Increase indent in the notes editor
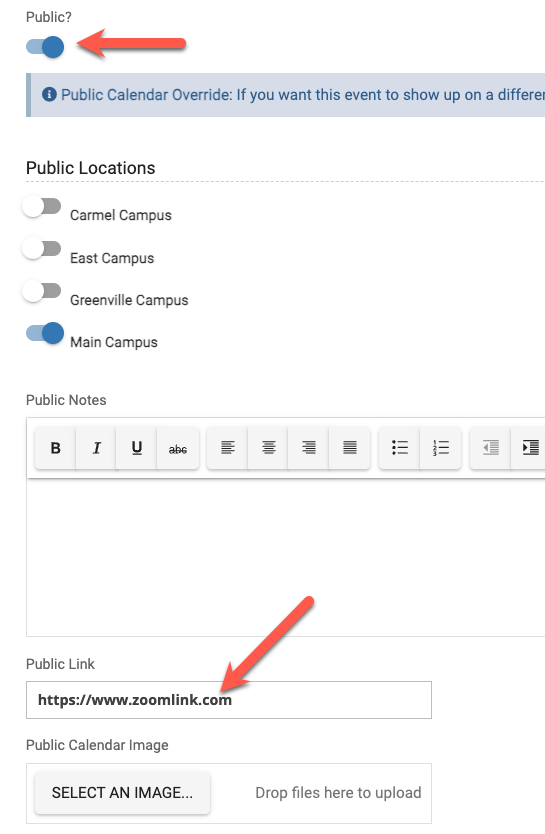The height and width of the screenshot is (834, 545). coord(530,448)
